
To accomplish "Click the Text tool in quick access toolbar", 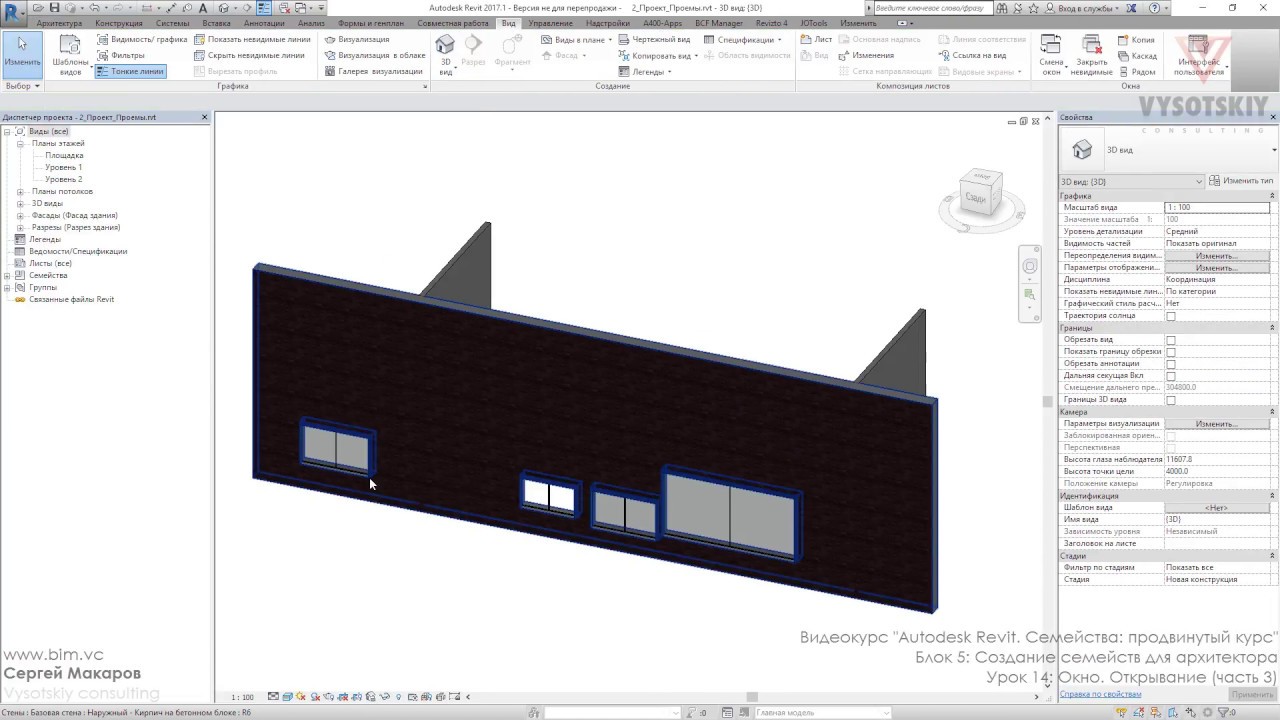I will [x=203, y=8].
